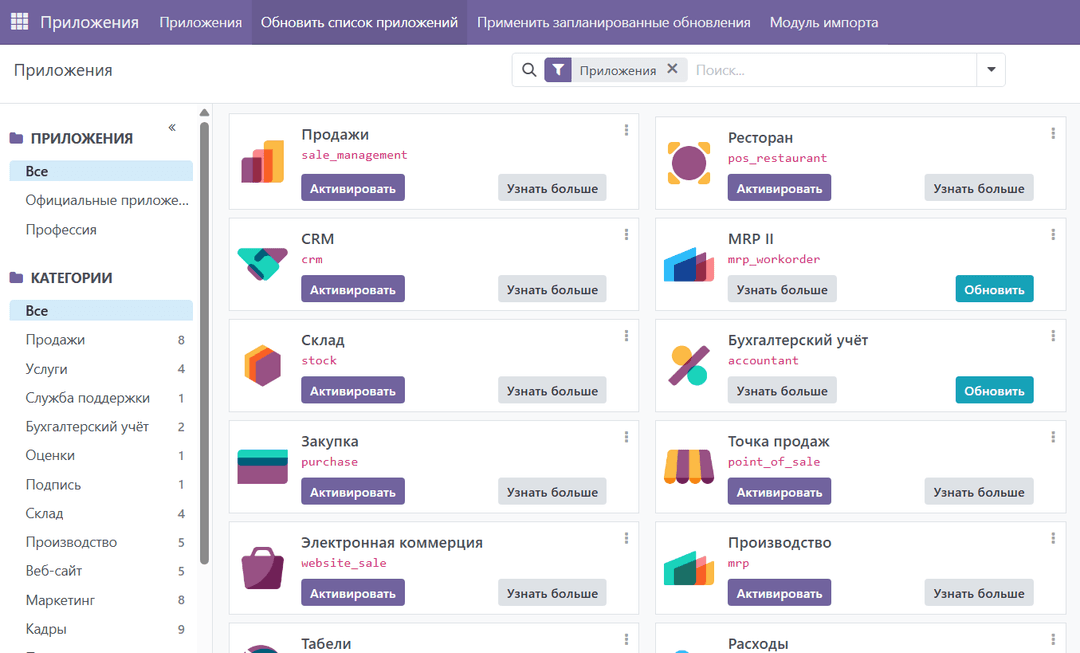Open the kebab menu on Ресторан card
This screenshot has height=653, width=1080.
point(1053,133)
